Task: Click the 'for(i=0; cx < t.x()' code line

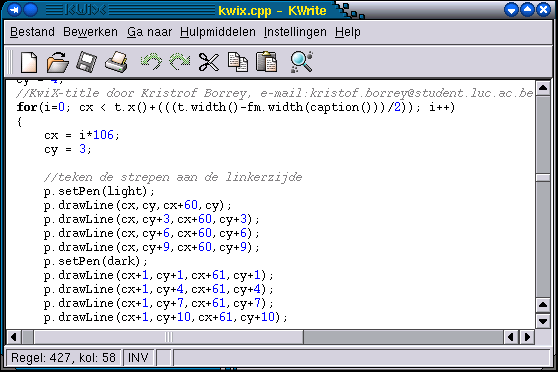Action: (236, 107)
